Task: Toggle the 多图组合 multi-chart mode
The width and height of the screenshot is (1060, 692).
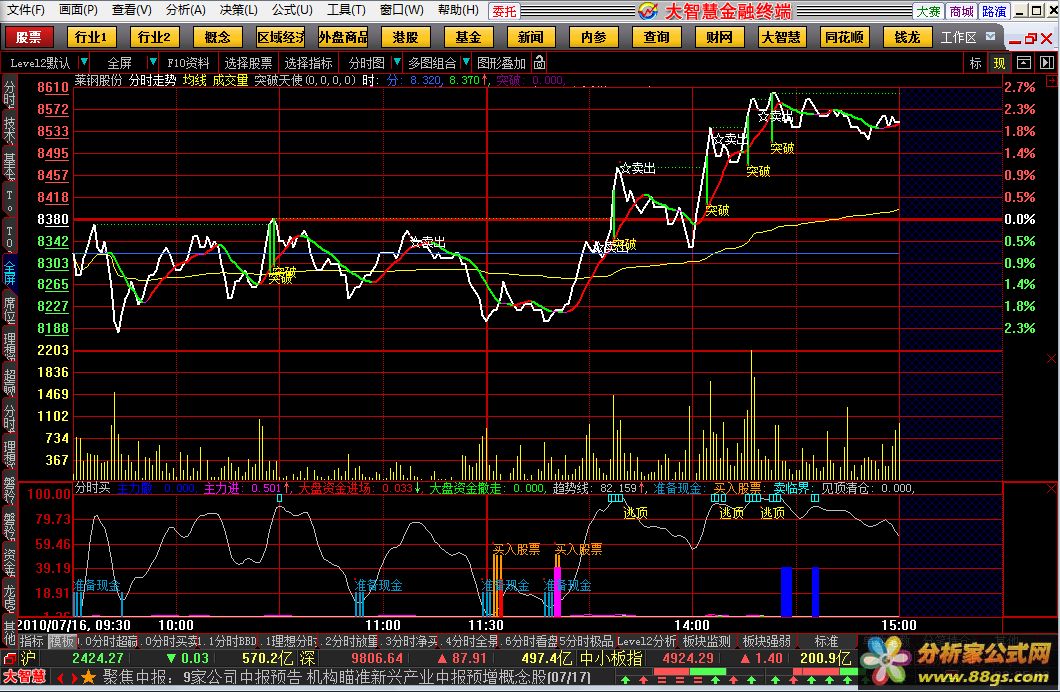Action: [x=432, y=63]
